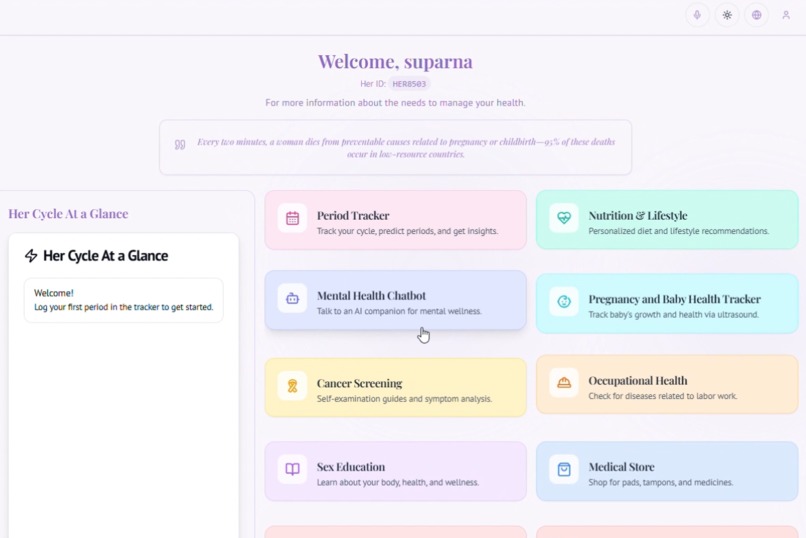Click the Occupational Health hard hat icon
Screen dimensions: 806x538
click(x=564, y=383)
